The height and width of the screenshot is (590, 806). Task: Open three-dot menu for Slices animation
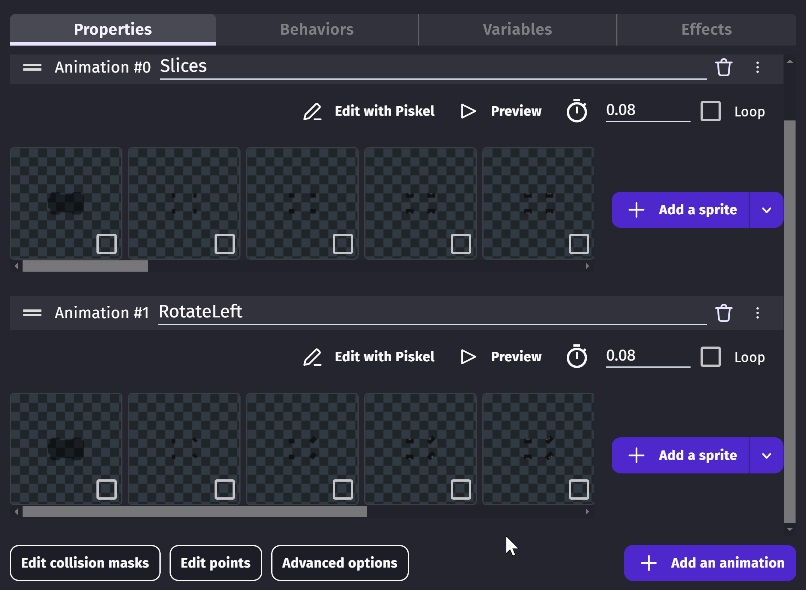[757, 67]
